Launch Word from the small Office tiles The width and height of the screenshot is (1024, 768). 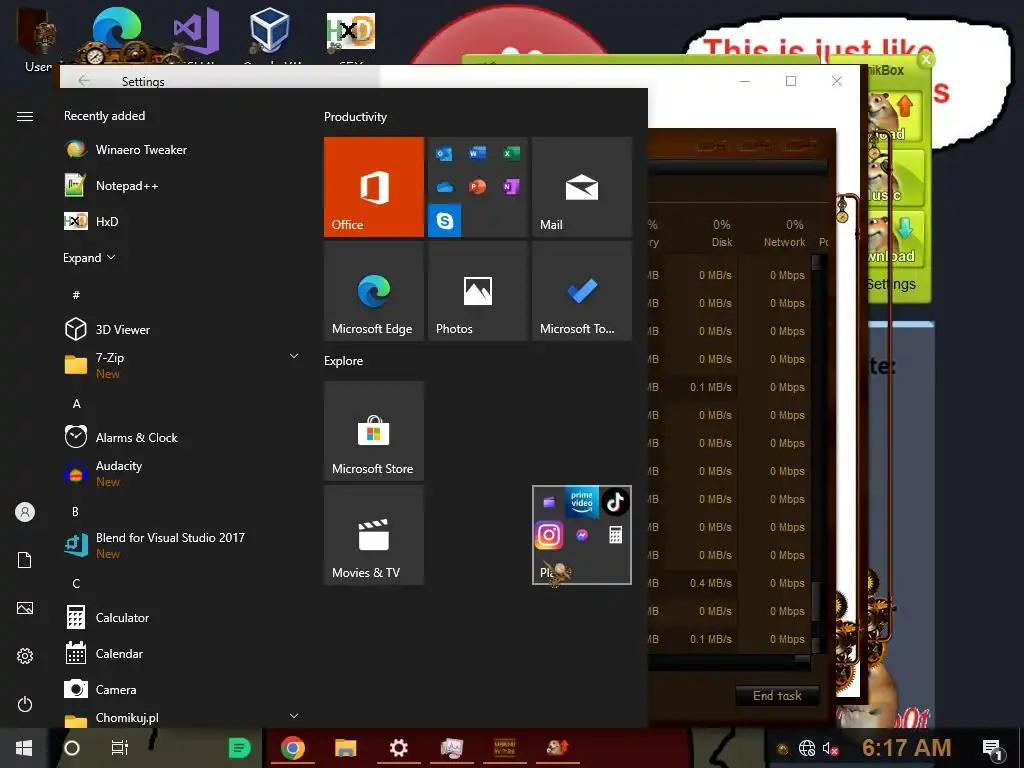point(477,153)
